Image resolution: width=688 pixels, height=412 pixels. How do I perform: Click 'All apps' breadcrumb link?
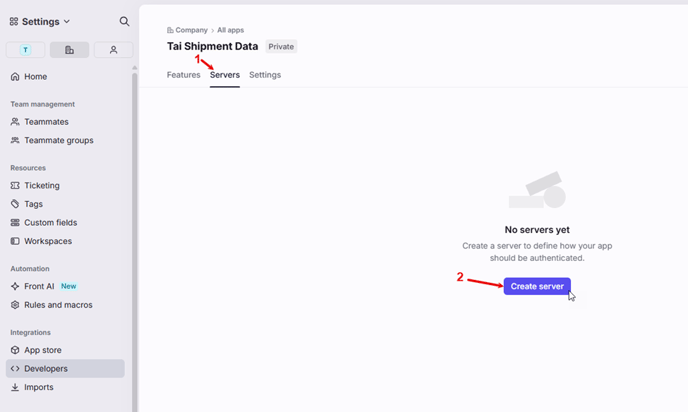[x=231, y=30]
